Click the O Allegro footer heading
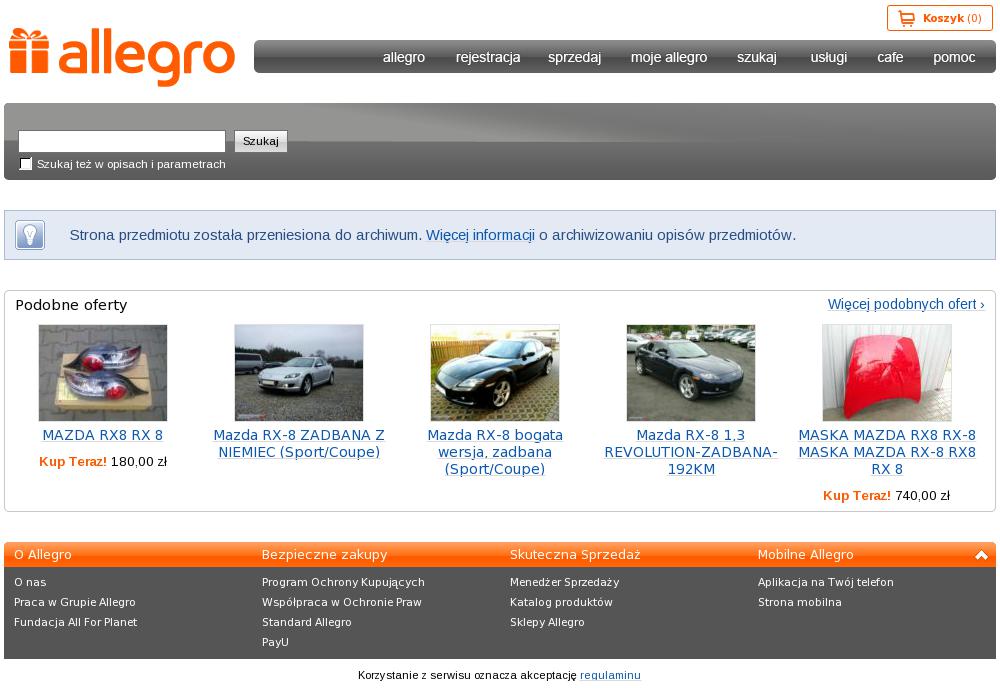This screenshot has width=1000, height=695. [x=43, y=555]
